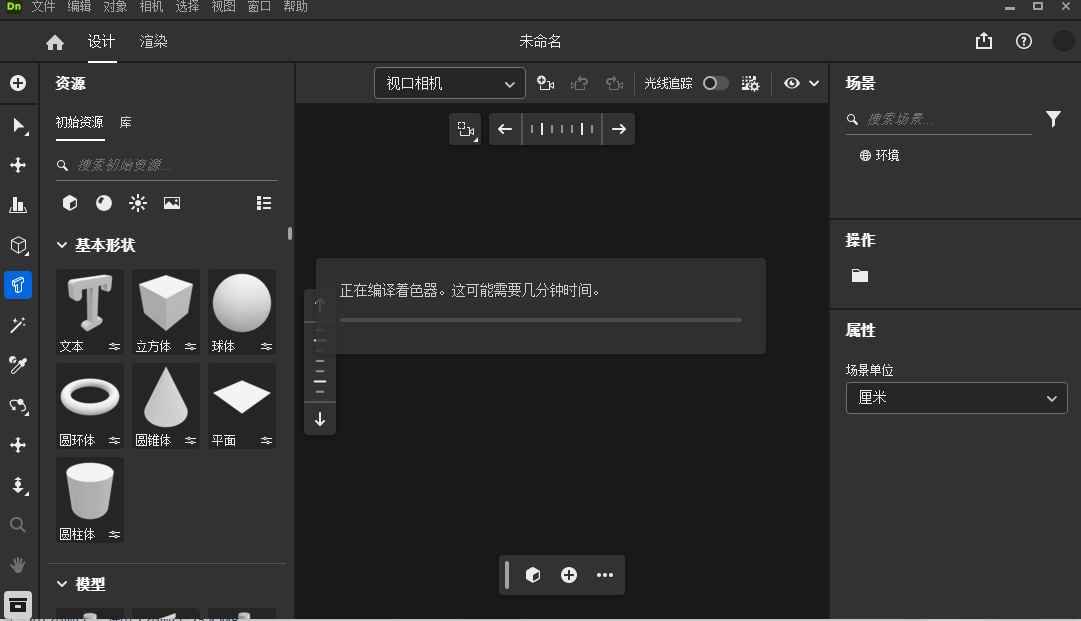Open the assets panel box icon
This screenshot has width=1081, height=621.
(18, 605)
